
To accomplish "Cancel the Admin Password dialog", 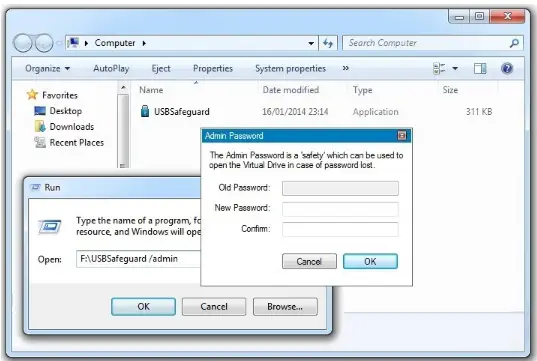I will pos(309,261).
